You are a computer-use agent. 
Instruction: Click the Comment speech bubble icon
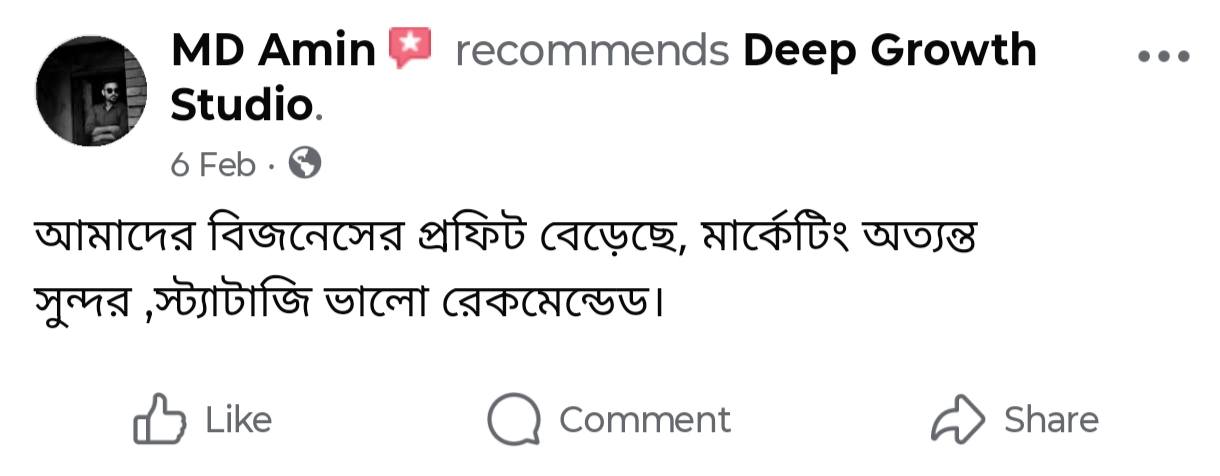pos(514,419)
